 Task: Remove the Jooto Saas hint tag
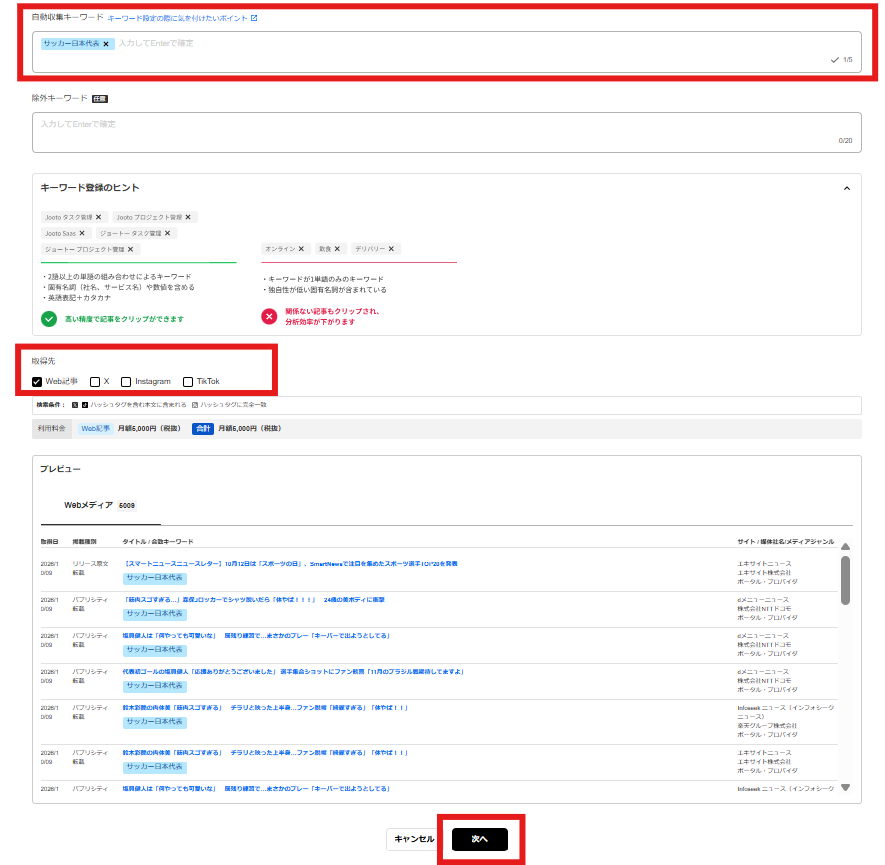[82, 233]
